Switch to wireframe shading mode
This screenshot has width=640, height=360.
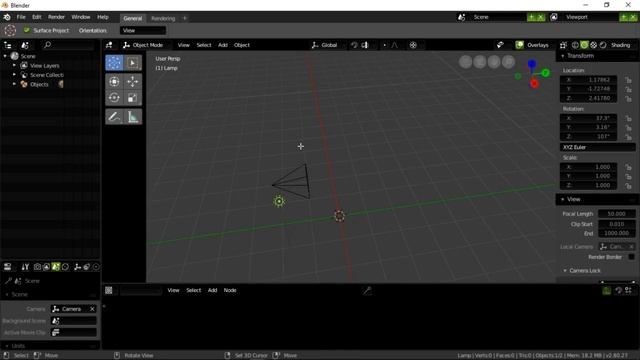(x=575, y=45)
